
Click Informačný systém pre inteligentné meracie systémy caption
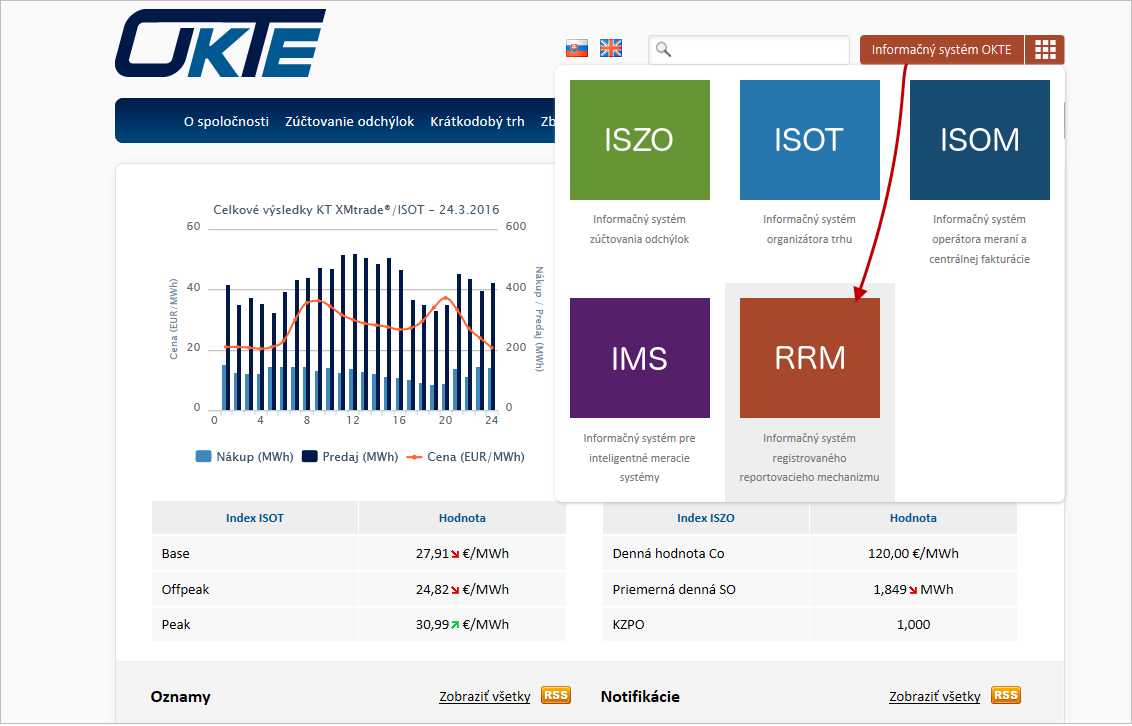pyautogui.click(x=640, y=458)
